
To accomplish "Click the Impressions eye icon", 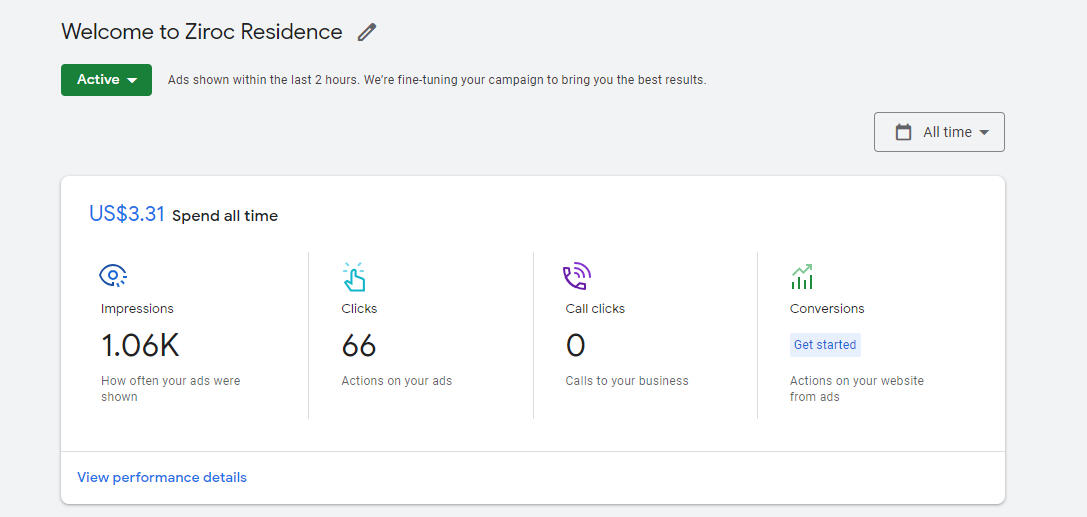I will (x=113, y=276).
